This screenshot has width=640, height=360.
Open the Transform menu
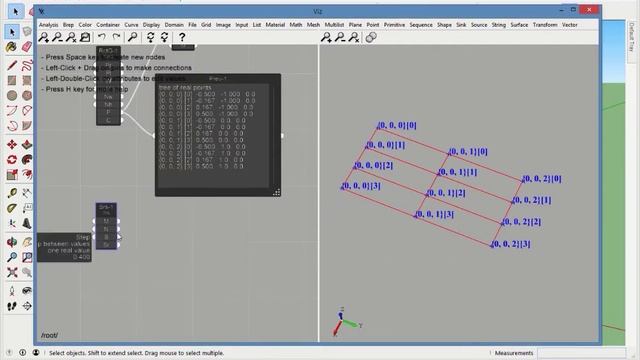pyautogui.click(x=545, y=25)
